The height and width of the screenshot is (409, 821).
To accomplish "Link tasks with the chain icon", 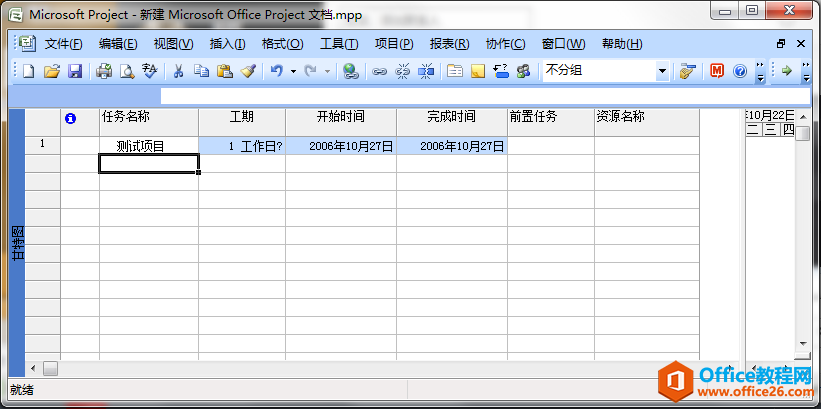I will [379, 71].
